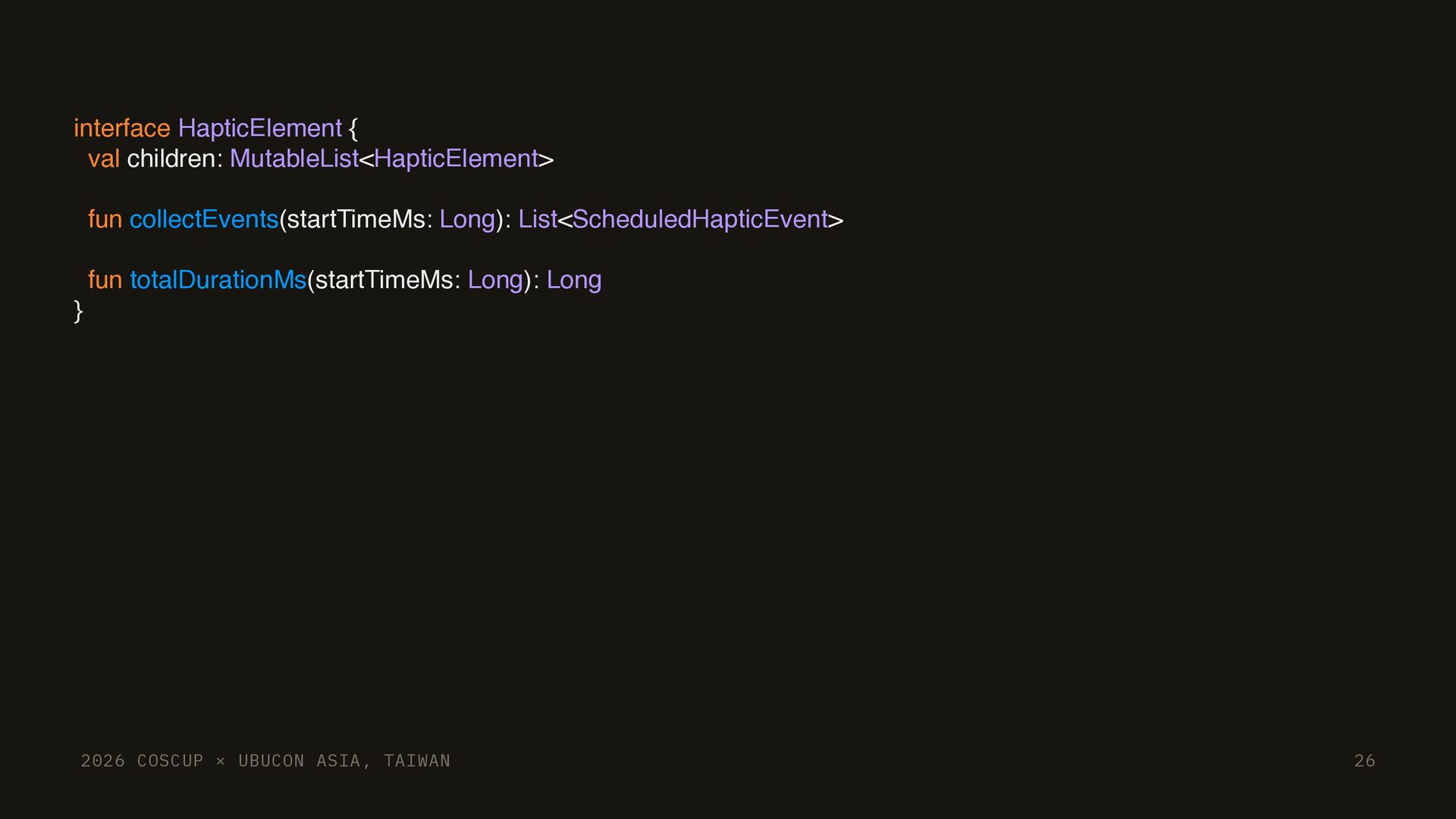Click startTimeMs parameter in collectEvents
The height and width of the screenshot is (819, 1456).
(x=356, y=219)
